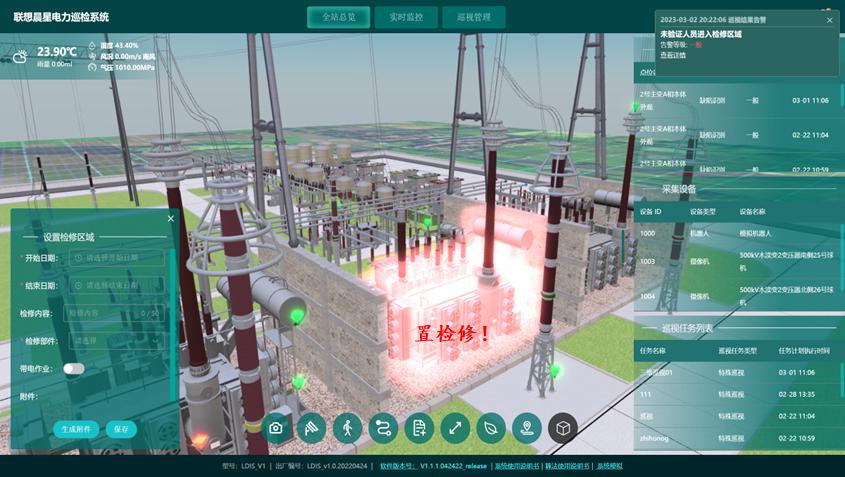
Task: Toggle the 带电作业 switch on
Action: click(x=74, y=369)
